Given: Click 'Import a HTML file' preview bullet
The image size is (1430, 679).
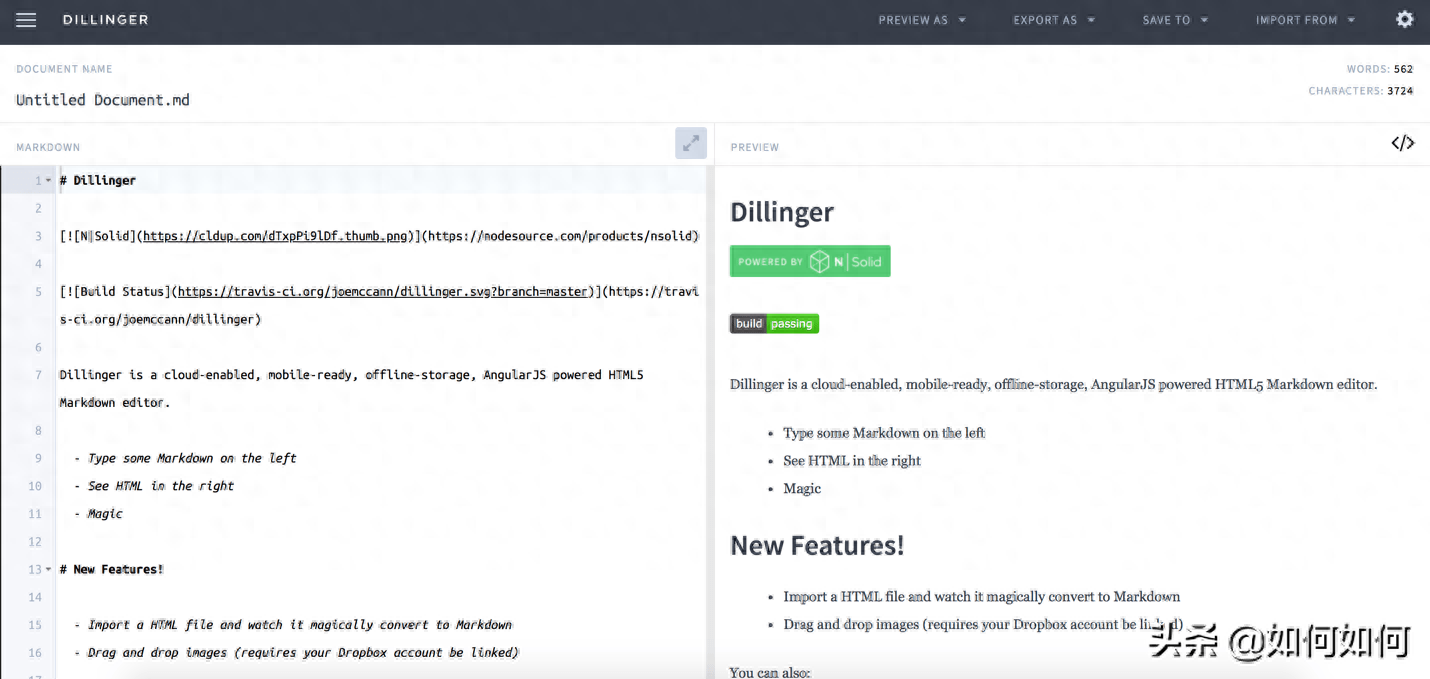Looking at the screenshot, I should click(x=982, y=596).
